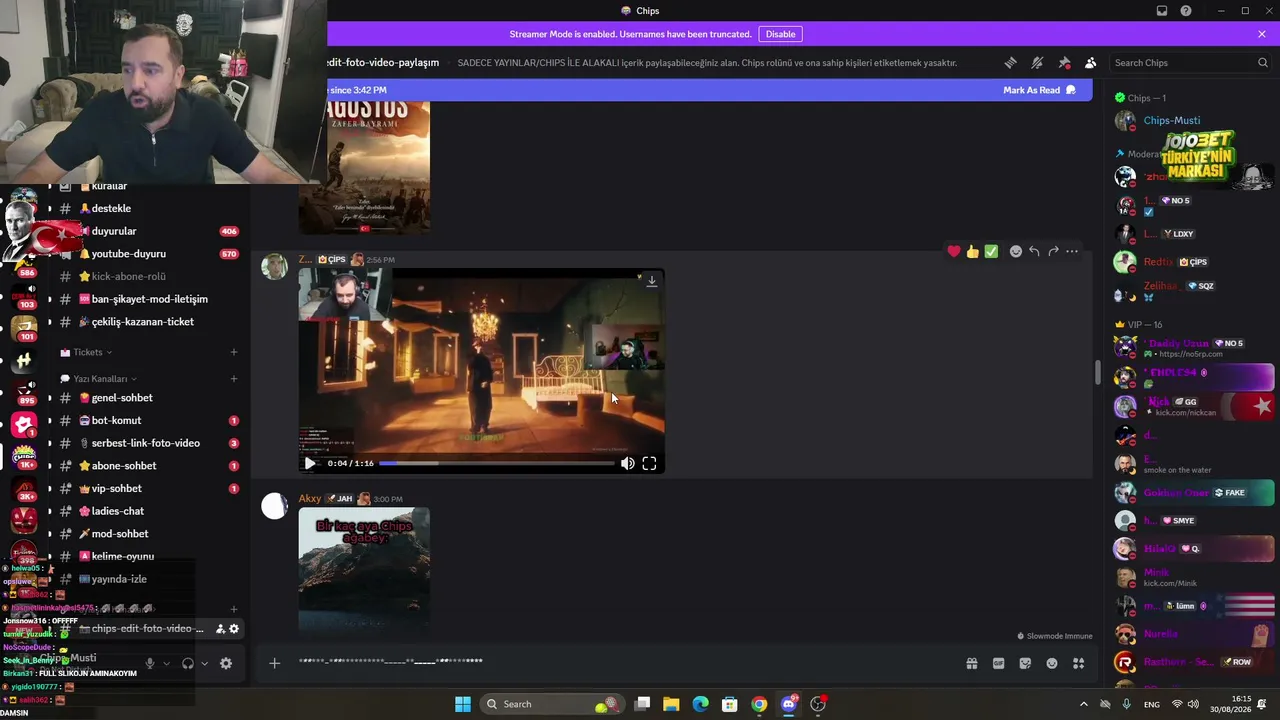Open the emoji picker in message bar
Image resolution: width=1280 pixels, height=720 pixels.
click(x=1052, y=663)
